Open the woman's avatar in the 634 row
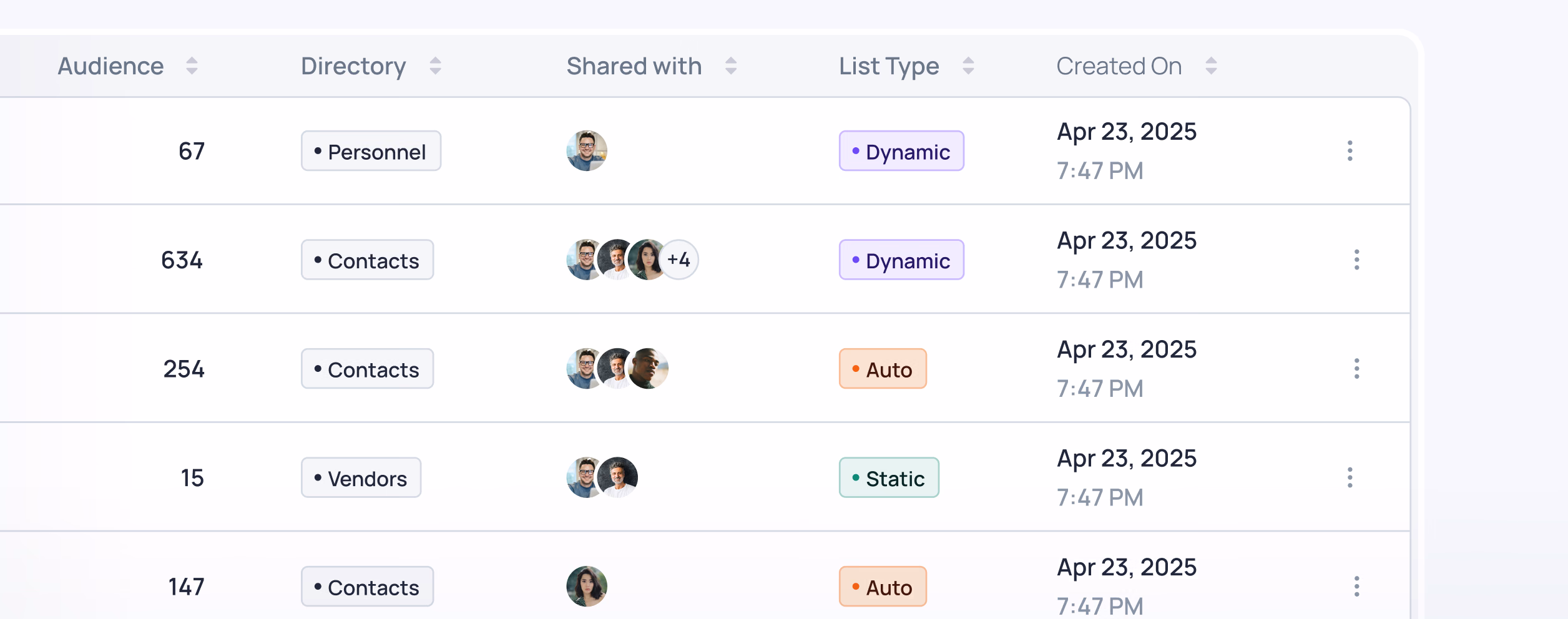Viewport: 1568px width, 619px height. pyautogui.click(x=648, y=260)
